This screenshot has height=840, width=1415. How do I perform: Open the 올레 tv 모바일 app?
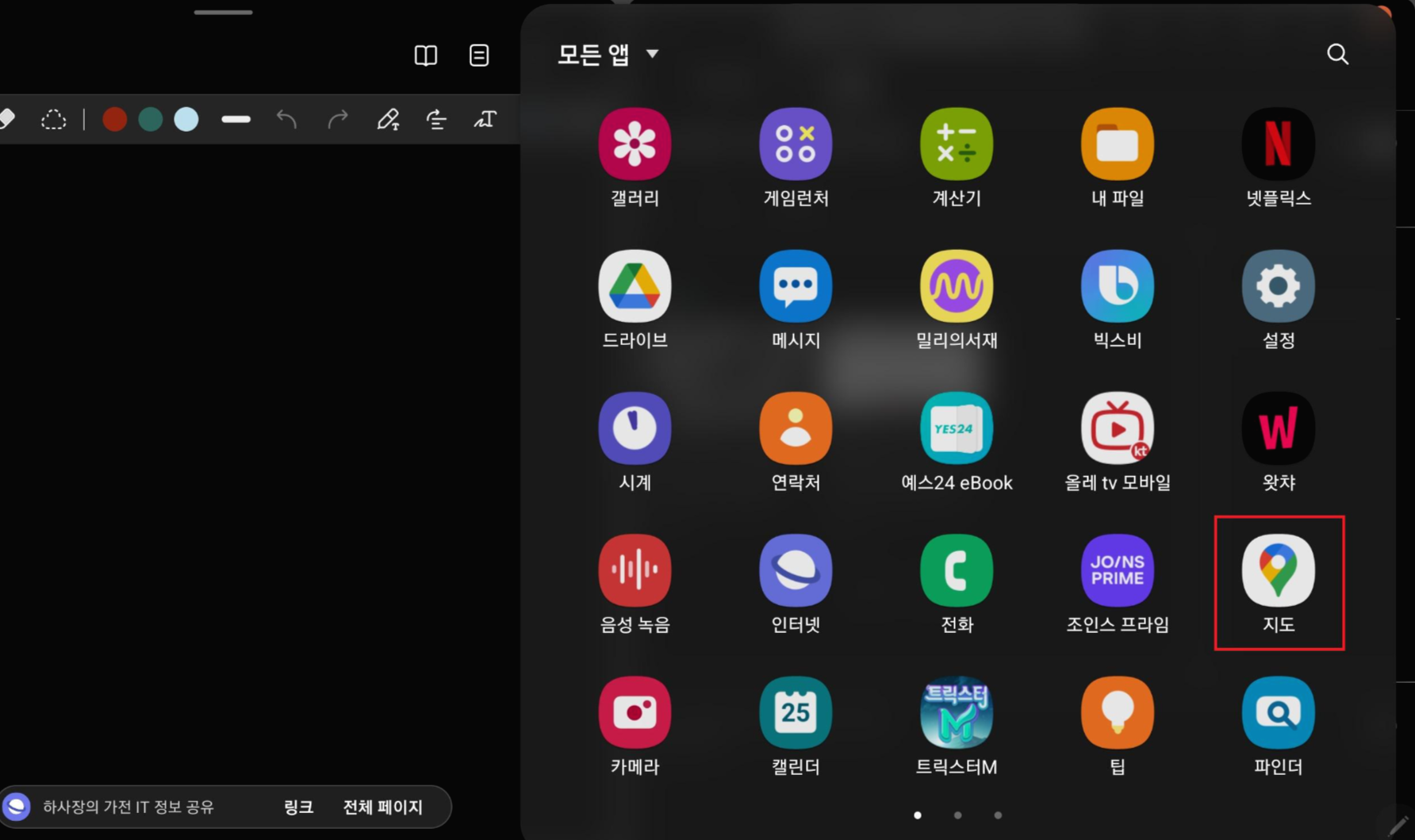(1118, 428)
